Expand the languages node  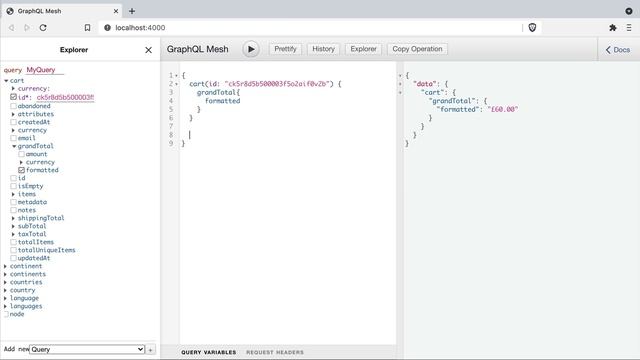5,306
